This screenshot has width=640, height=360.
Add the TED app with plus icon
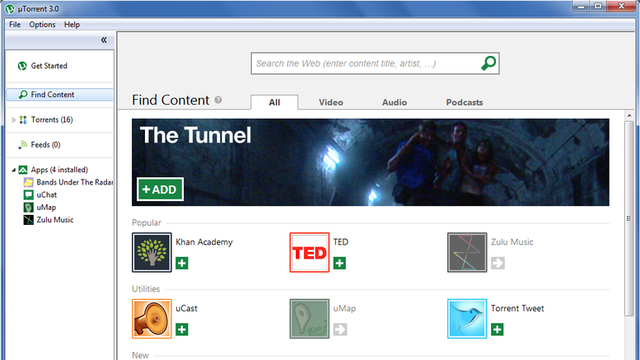point(340,263)
